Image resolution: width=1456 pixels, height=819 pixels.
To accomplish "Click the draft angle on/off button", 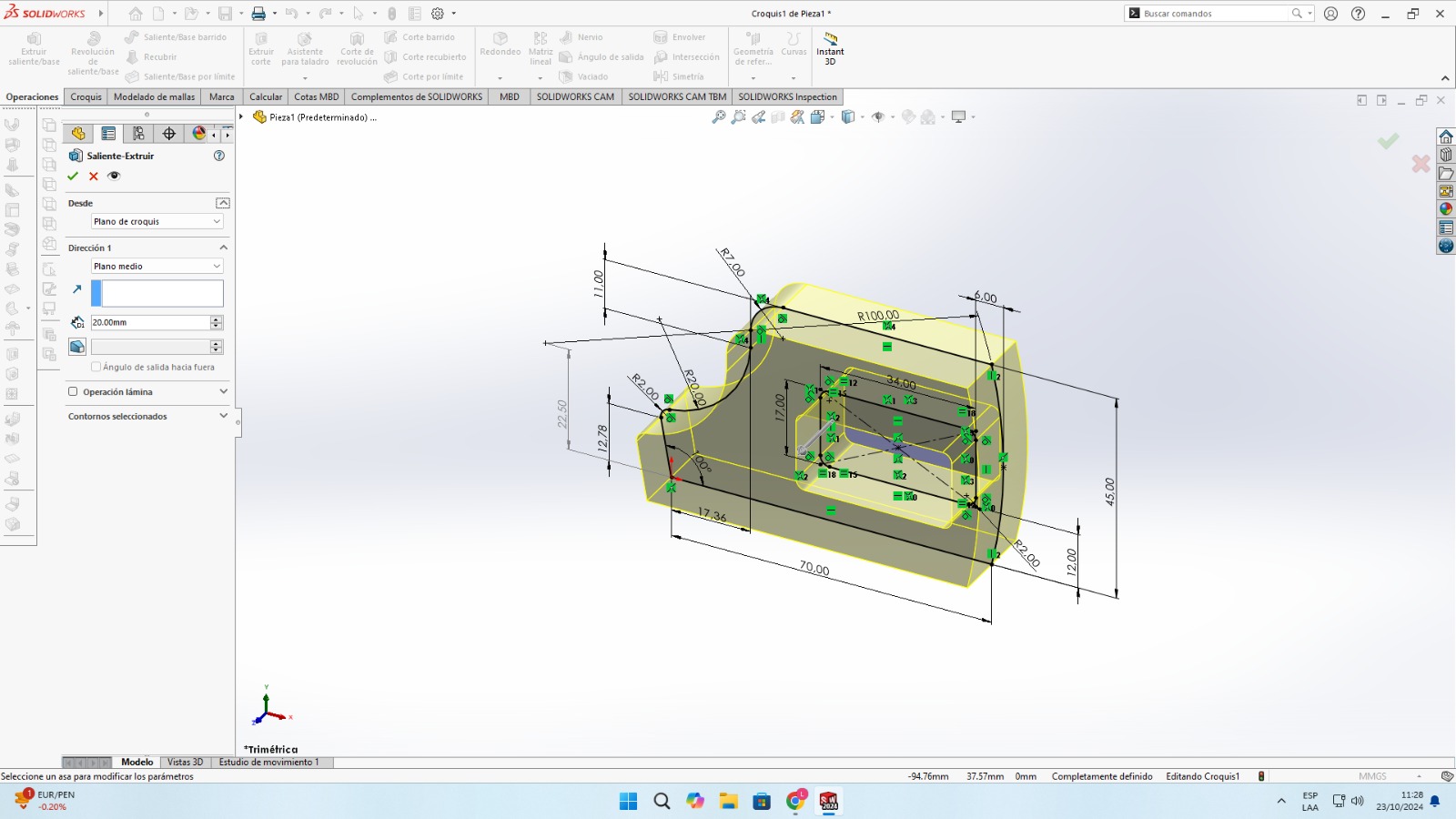I will [77, 347].
